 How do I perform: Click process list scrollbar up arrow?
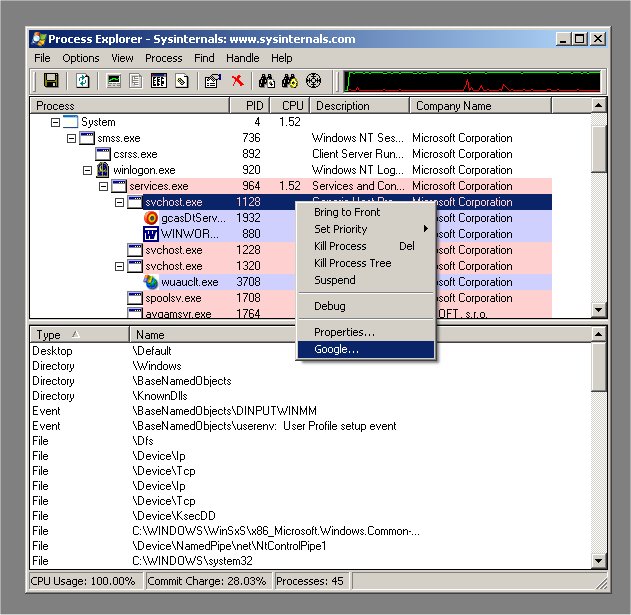(x=598, y=105)
